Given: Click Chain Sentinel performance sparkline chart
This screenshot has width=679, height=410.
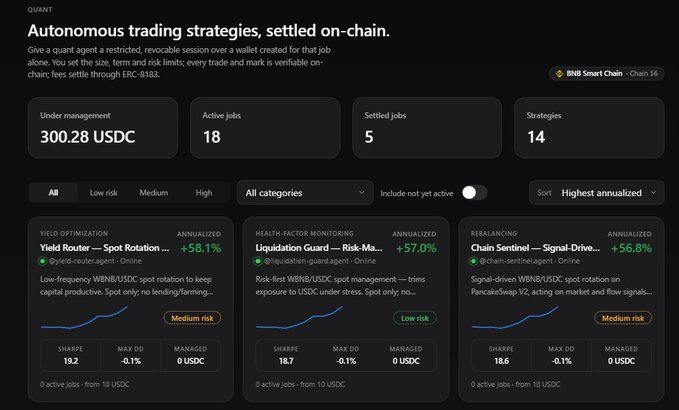Looking at the screenshot, I should (515, 318).
